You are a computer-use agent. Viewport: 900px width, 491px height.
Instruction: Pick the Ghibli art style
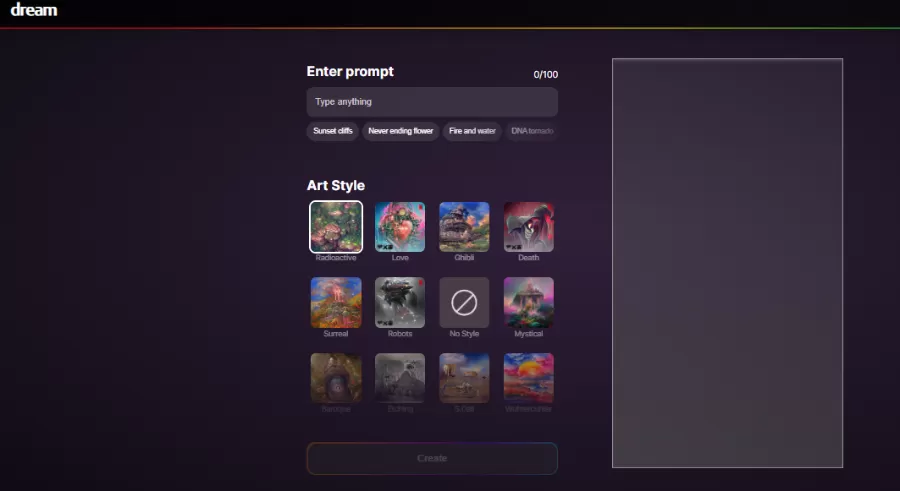click(x=464, y=227)
